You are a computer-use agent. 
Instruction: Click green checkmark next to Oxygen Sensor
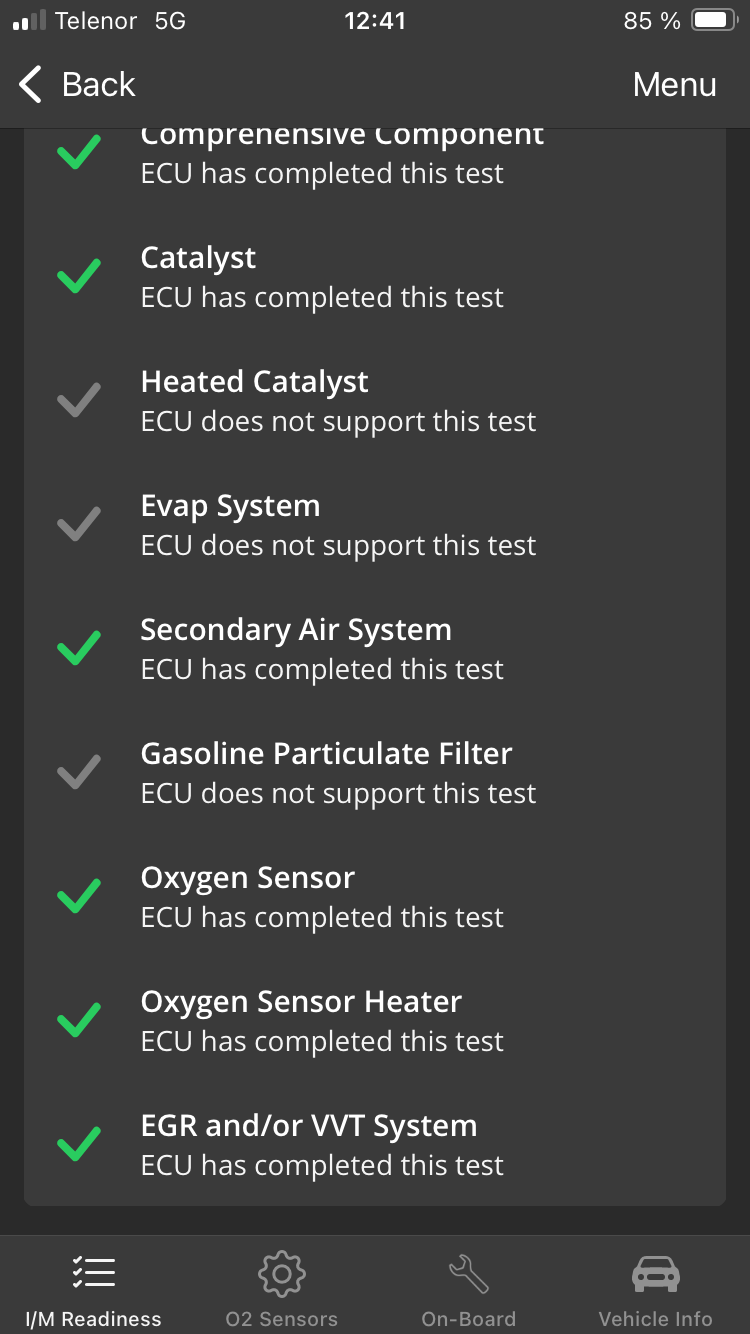[x=79, y=896]
